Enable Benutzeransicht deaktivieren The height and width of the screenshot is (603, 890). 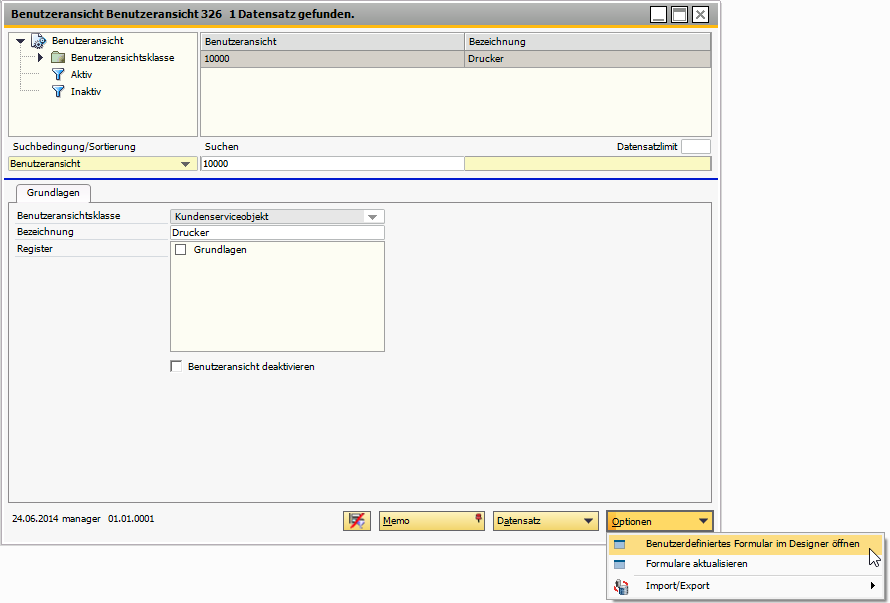176,366
